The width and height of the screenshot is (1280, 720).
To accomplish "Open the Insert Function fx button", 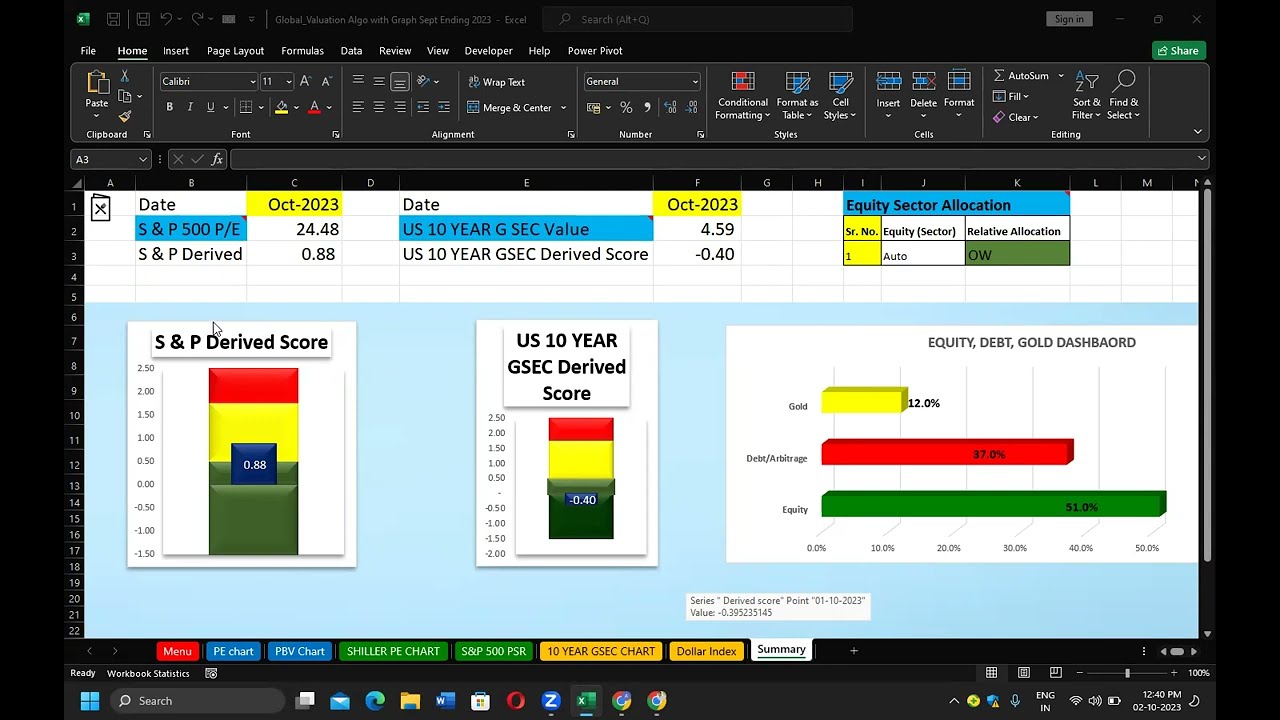I will tap(217, 159).
